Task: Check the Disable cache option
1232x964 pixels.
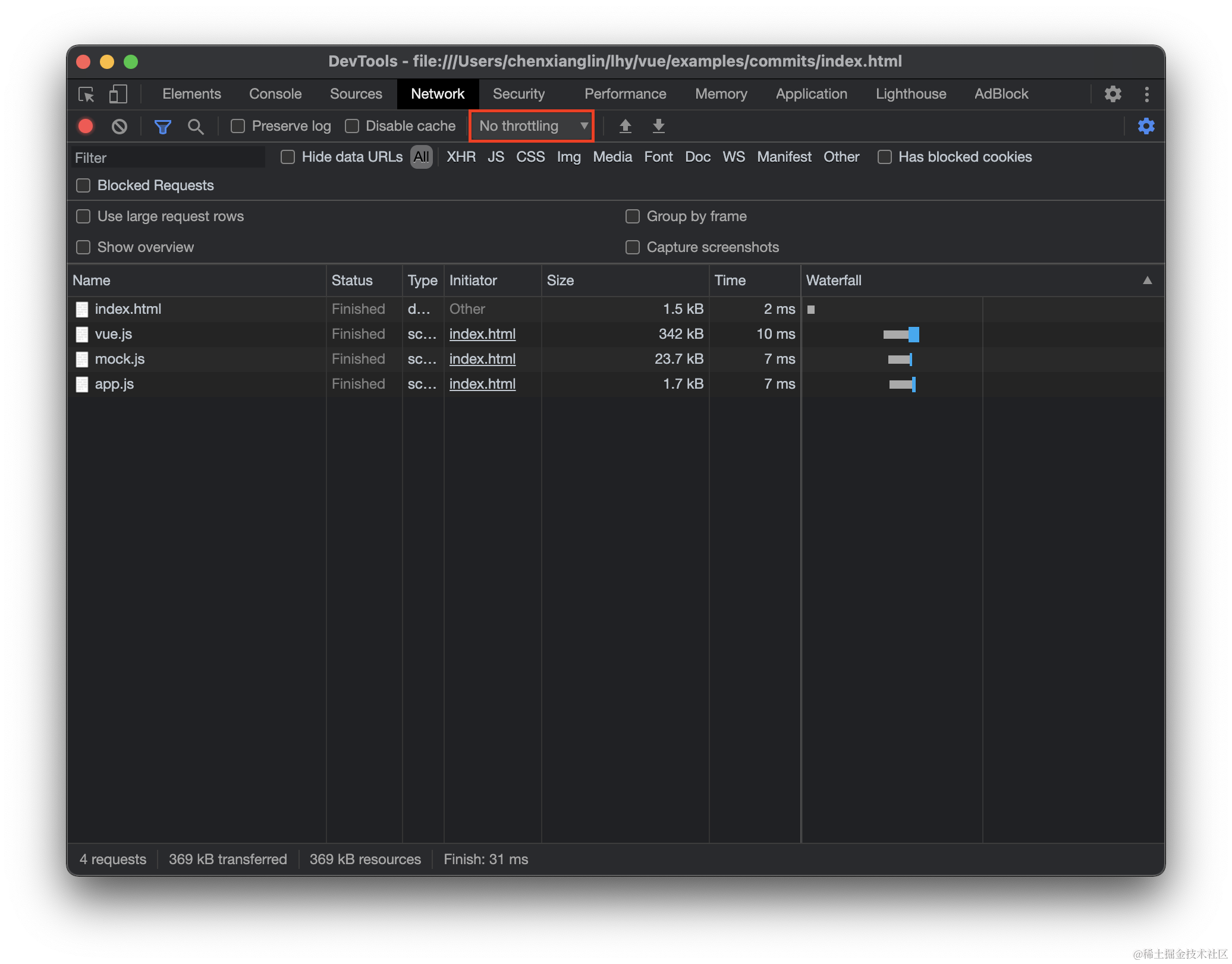Action: [x=352, y=126]
